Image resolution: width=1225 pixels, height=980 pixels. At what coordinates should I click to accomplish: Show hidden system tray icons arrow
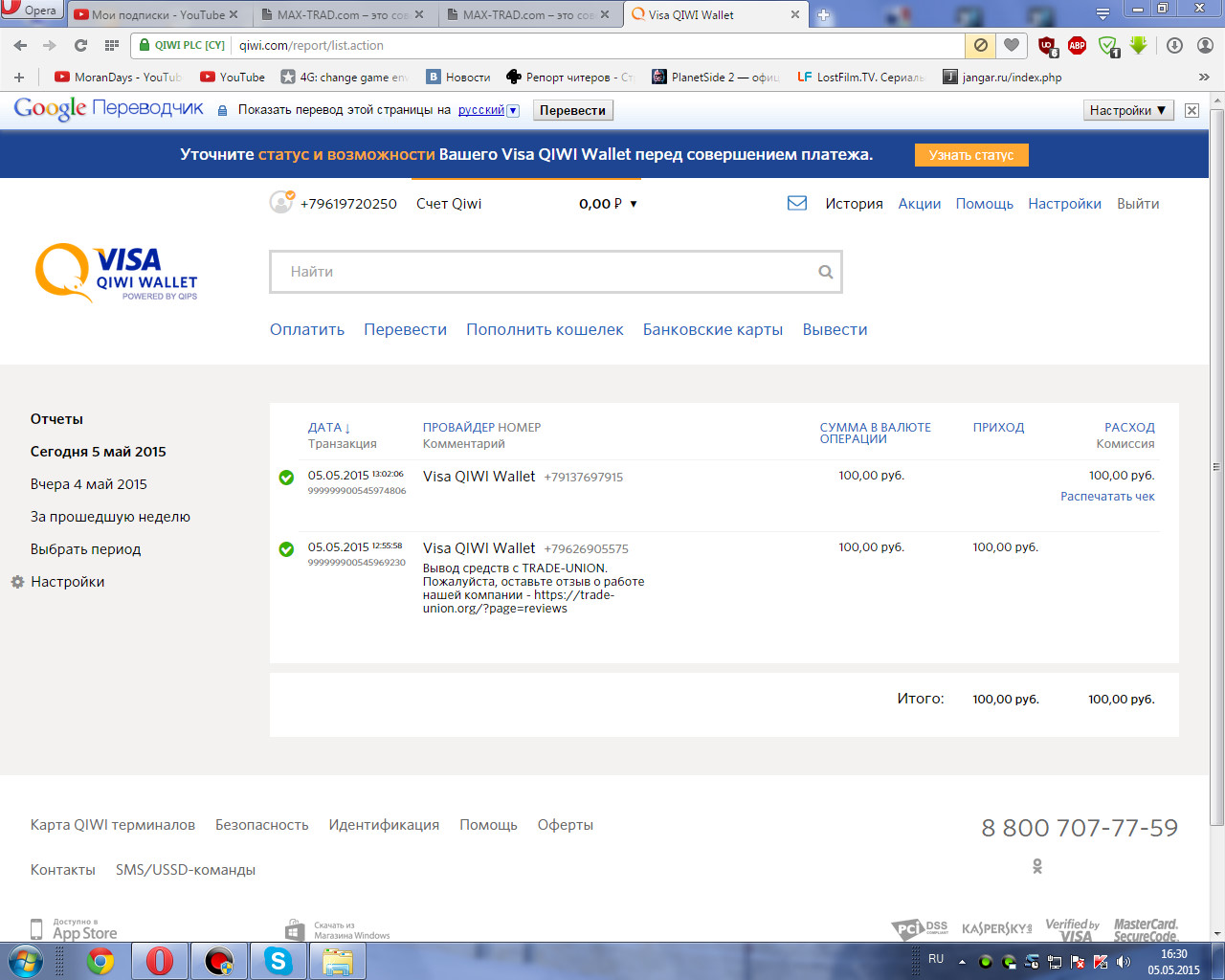click(962, 962)
